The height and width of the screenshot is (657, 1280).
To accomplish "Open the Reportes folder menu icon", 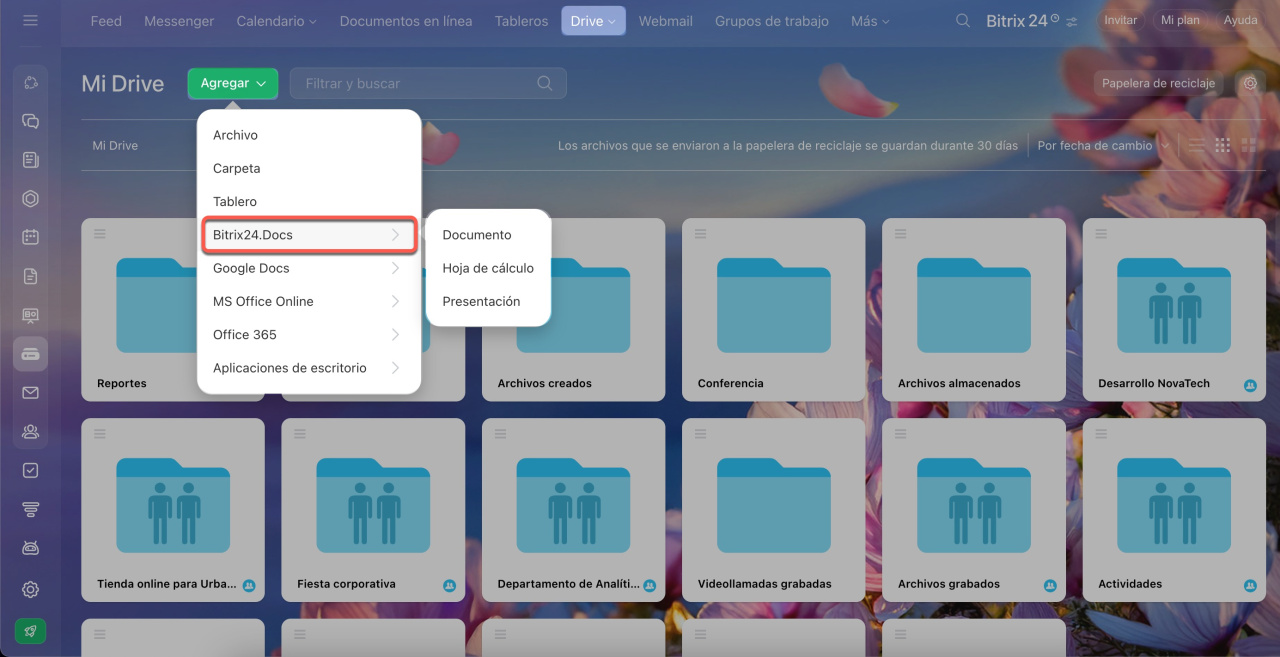I will [x=99, y=233].
